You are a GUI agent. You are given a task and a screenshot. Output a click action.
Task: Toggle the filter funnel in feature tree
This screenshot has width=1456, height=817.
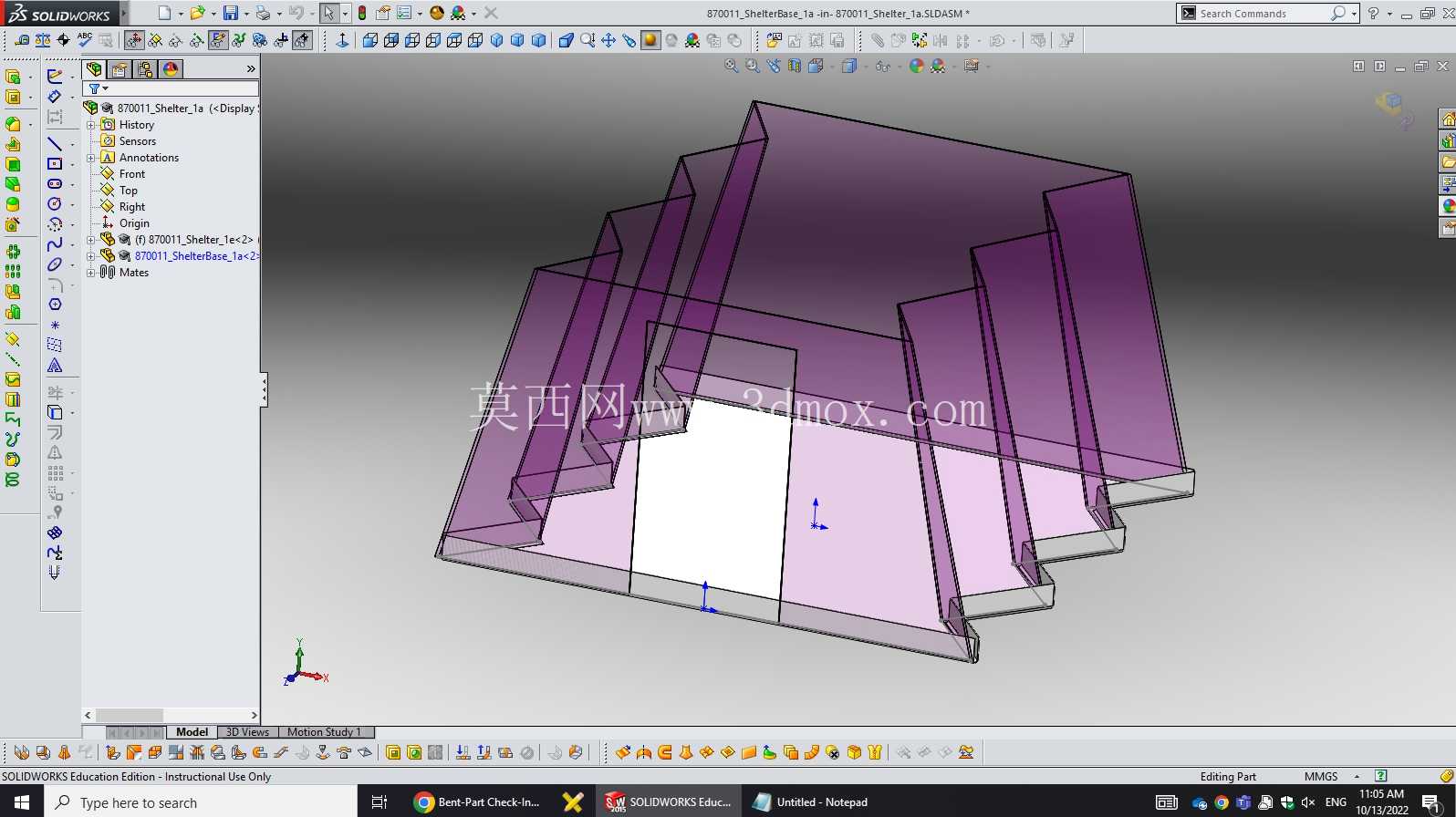coord(94,88)
